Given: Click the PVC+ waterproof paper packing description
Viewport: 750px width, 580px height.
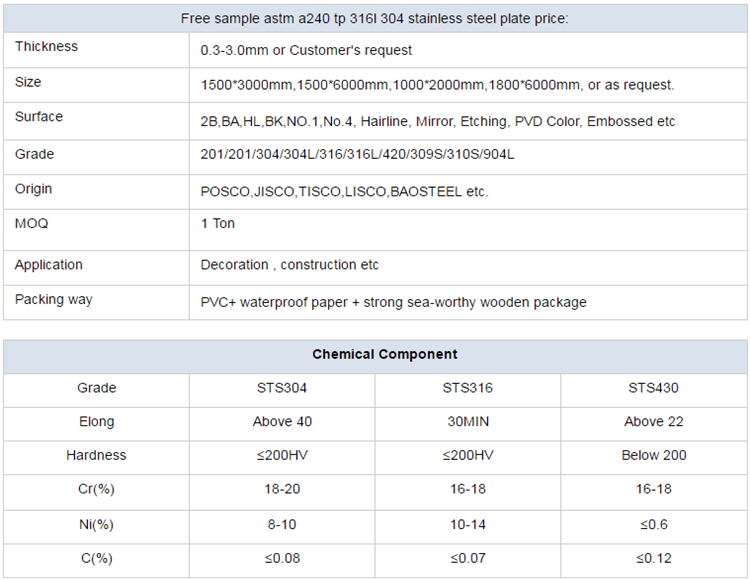Looking at the screenshot, I should (393, 302).
